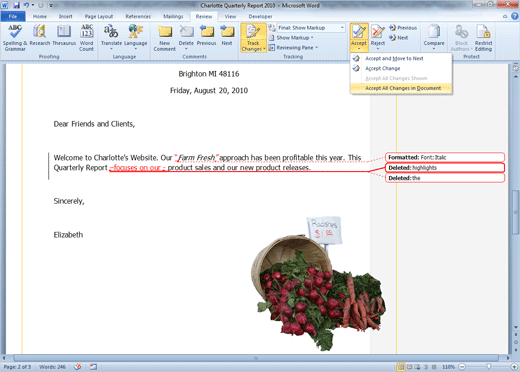
Task: Switch to the Developer tab
Action: pos(260,16)
